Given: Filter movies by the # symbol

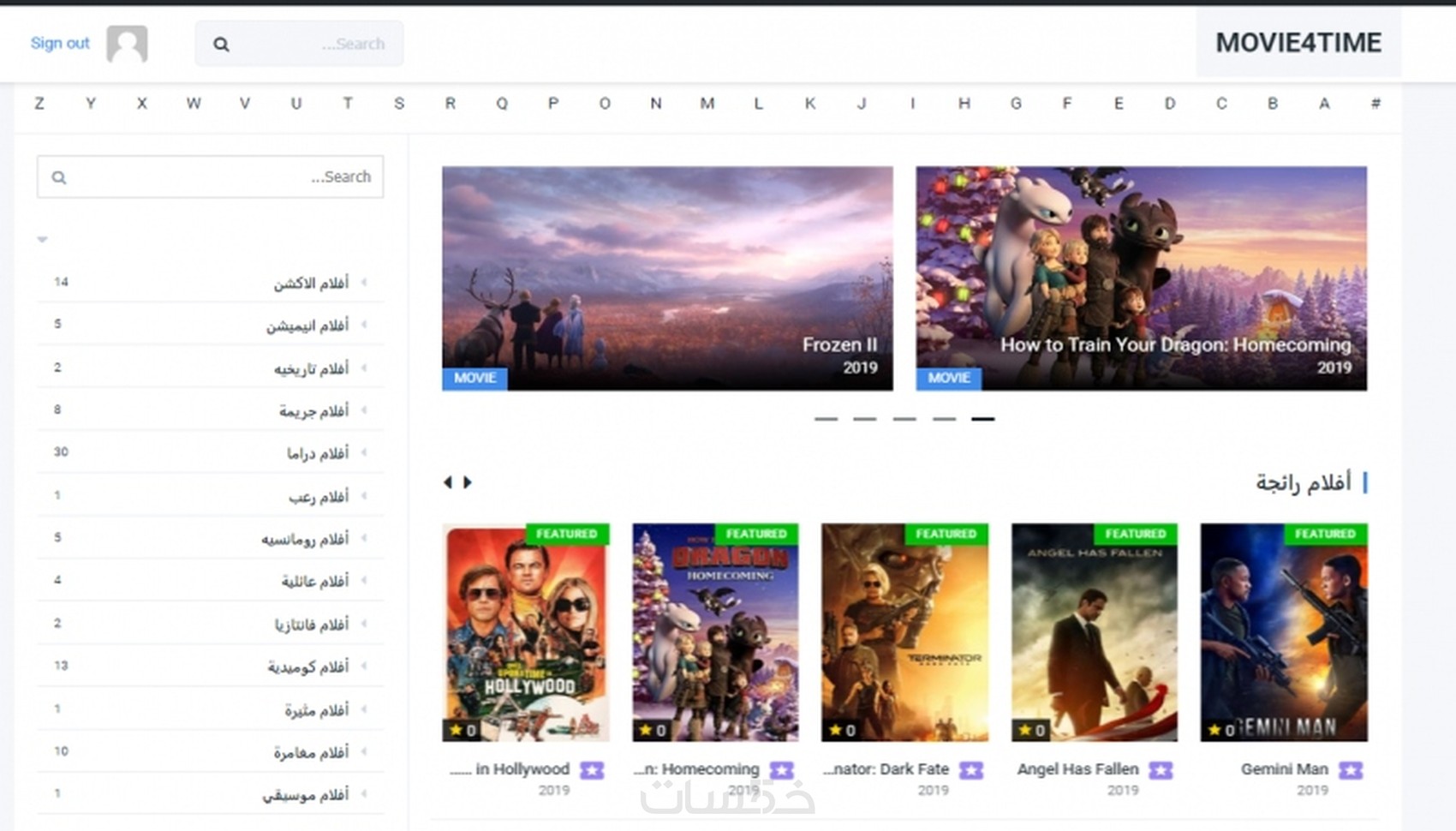Looking at the screenshot, I should pos(1375,104).
